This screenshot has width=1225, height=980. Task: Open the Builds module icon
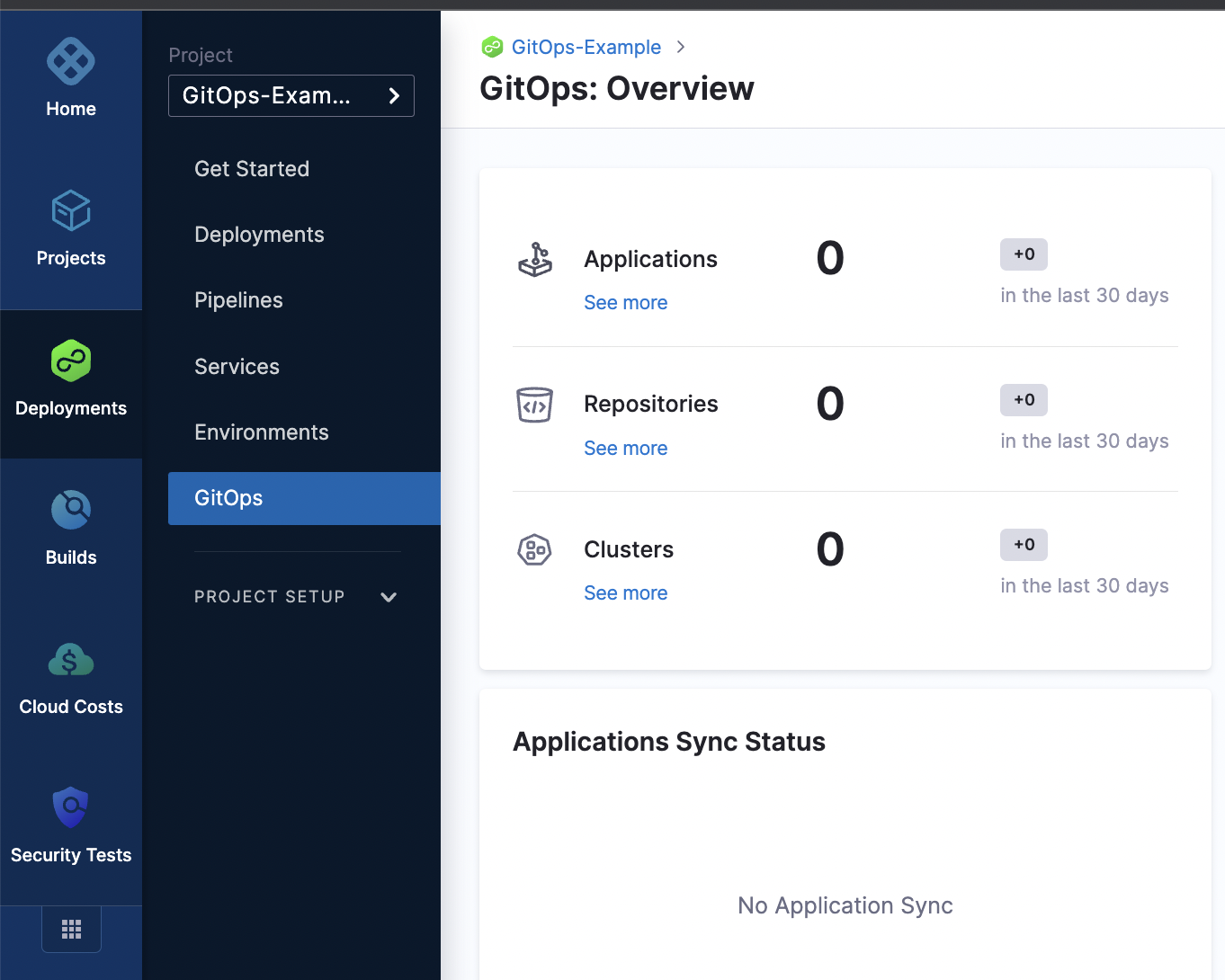pos(71,511)
